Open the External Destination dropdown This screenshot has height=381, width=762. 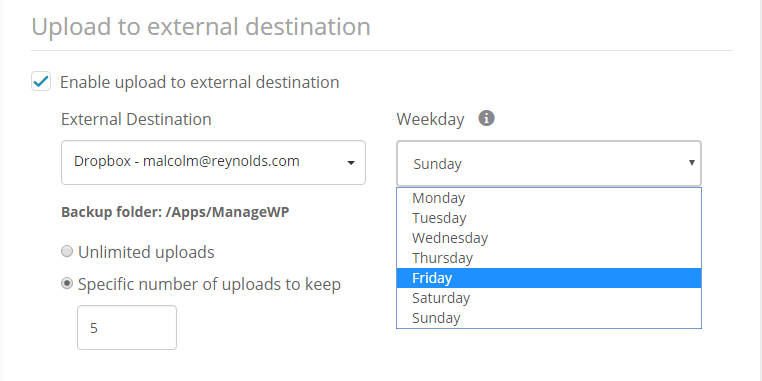[213, 162]
